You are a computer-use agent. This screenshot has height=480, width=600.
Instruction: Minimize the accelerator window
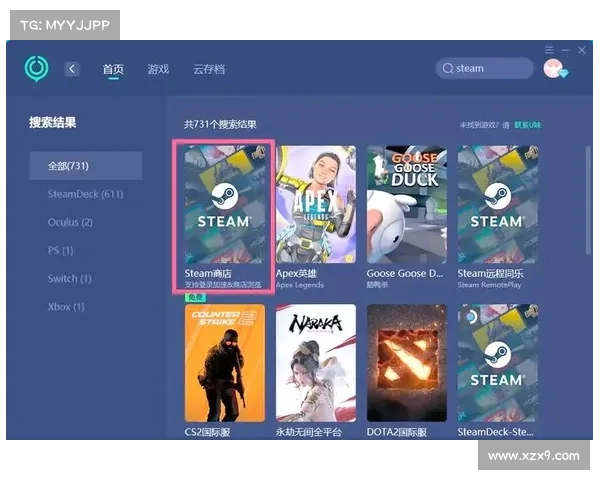click(x=566, y=50)
